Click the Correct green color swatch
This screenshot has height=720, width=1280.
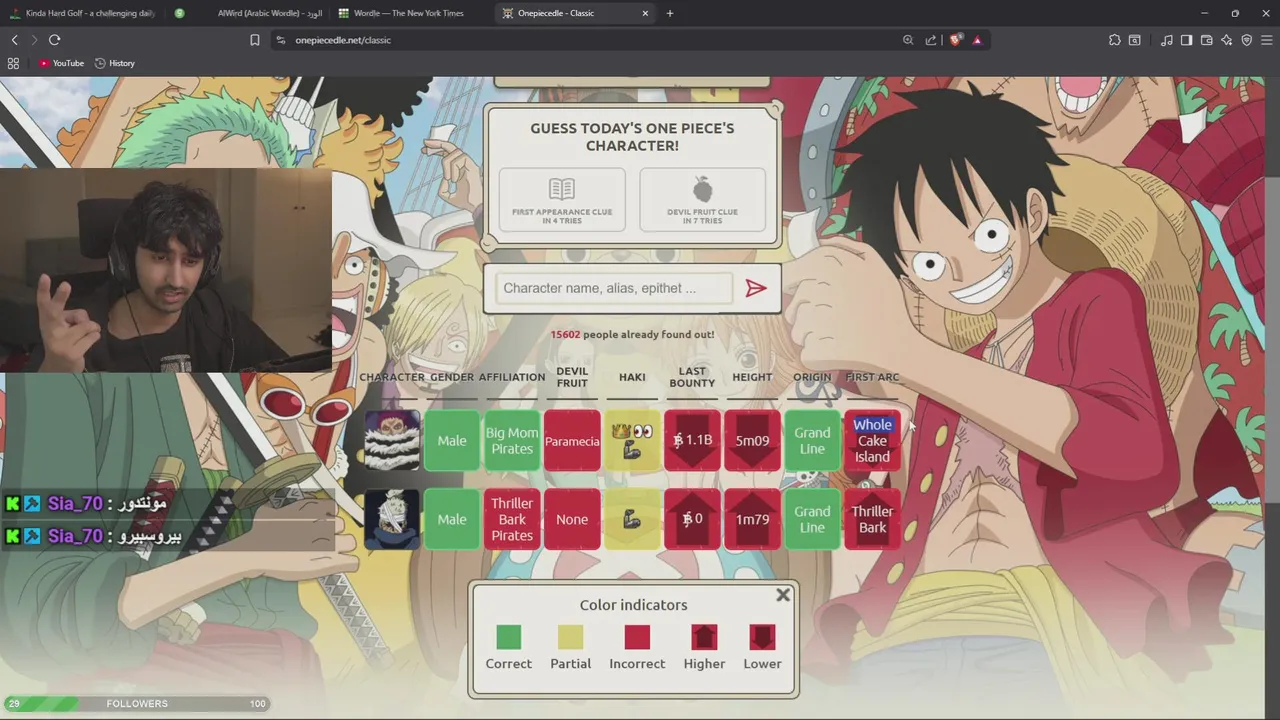pos(508,637)
